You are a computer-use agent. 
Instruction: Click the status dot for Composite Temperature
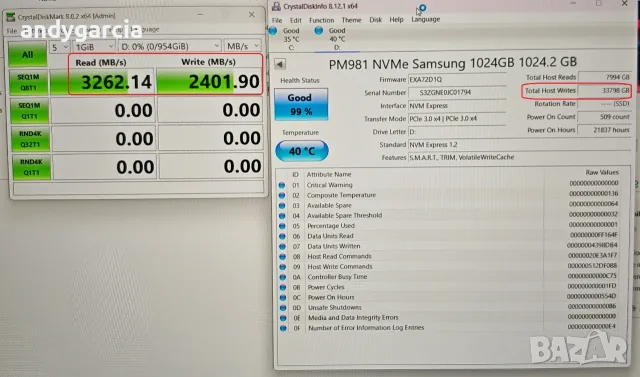click(x=282, y=195)
